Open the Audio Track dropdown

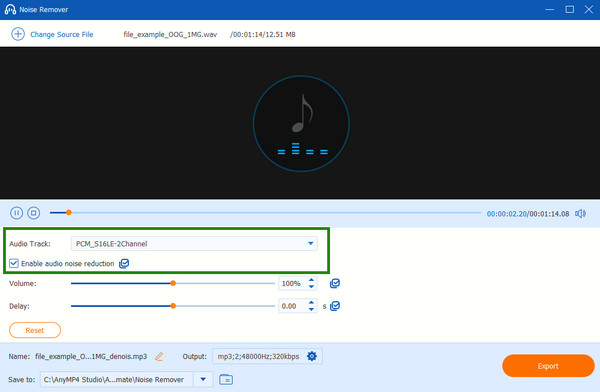[194, 243]
